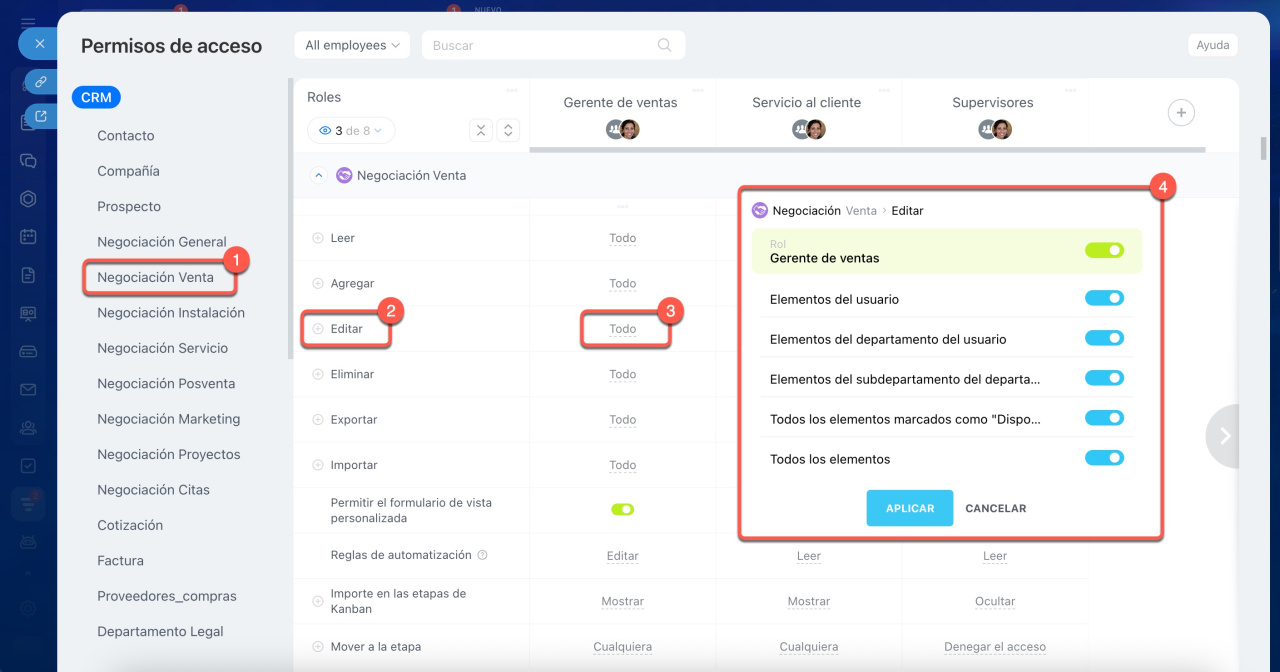1280x672 pixels.
Task: Disable the Elementos del usuario switch
Action: pos(1104,298)
